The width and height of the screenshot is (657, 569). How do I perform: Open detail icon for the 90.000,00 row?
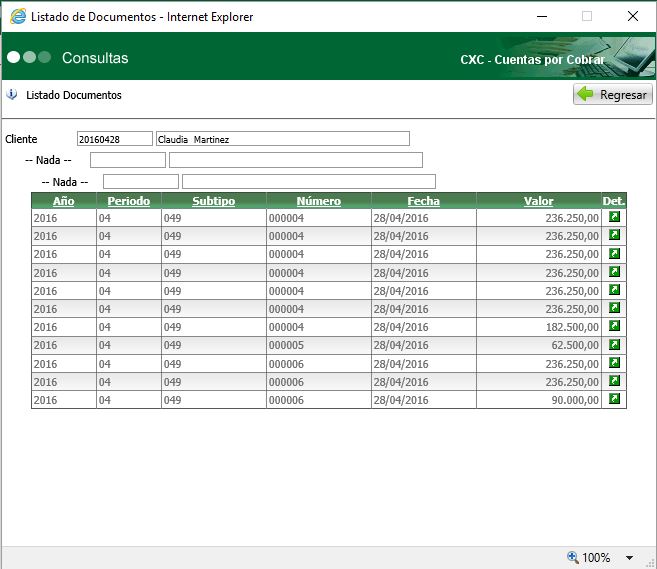(x=614, y=398)
